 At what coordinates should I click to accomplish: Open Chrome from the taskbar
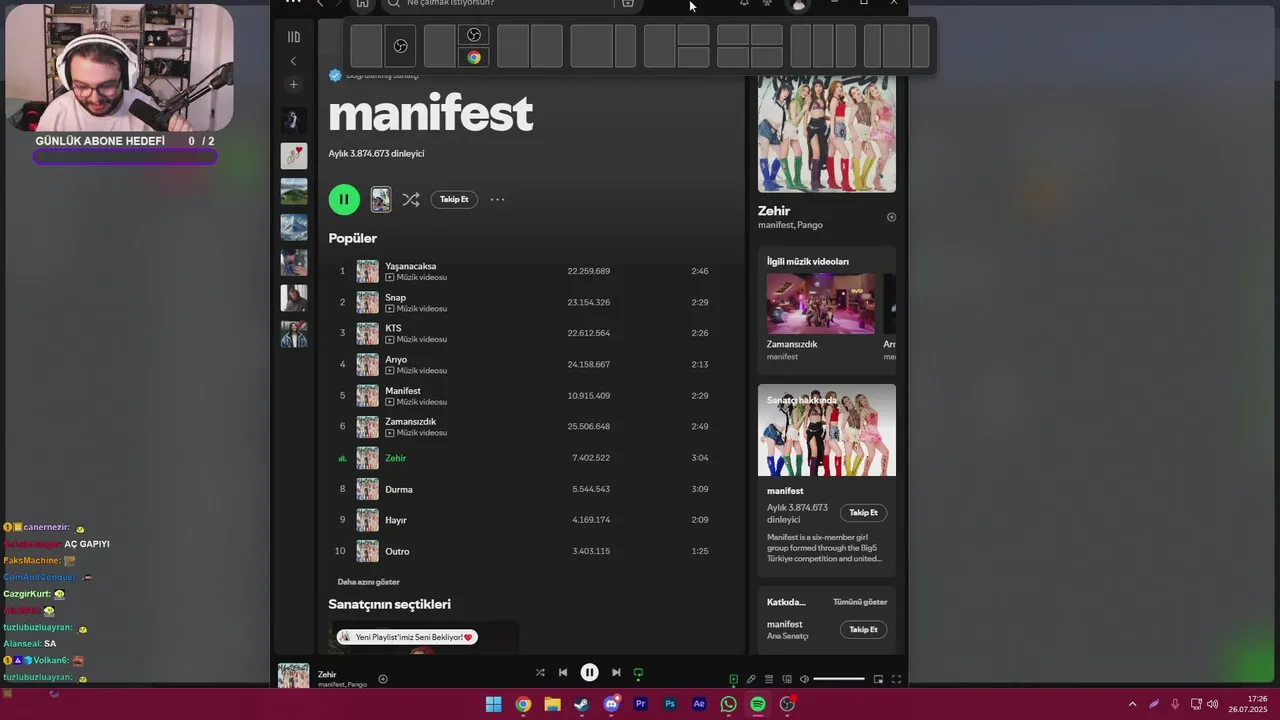(523, 704)
